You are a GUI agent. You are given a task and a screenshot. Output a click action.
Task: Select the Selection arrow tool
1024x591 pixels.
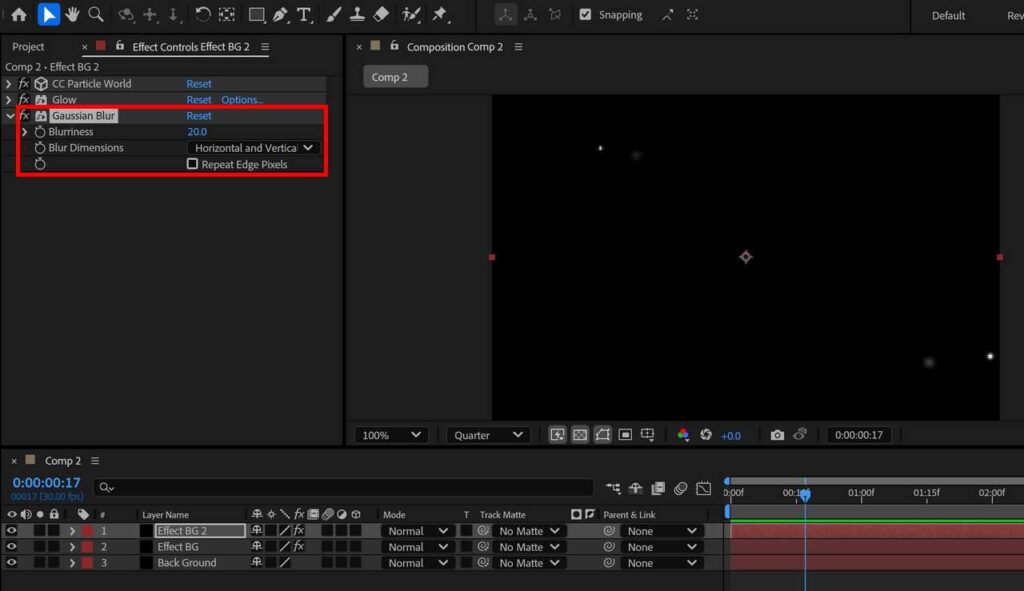click(x=48, y=14)
